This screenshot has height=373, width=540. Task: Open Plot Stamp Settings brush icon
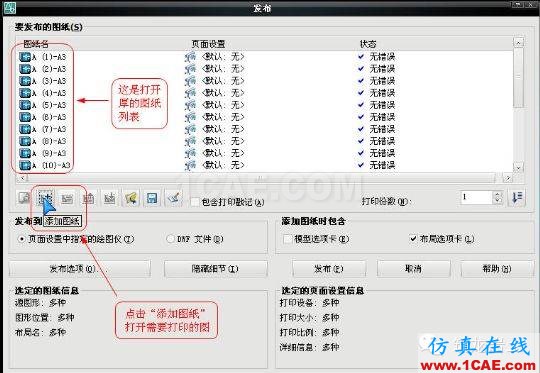tap(173, 198)
